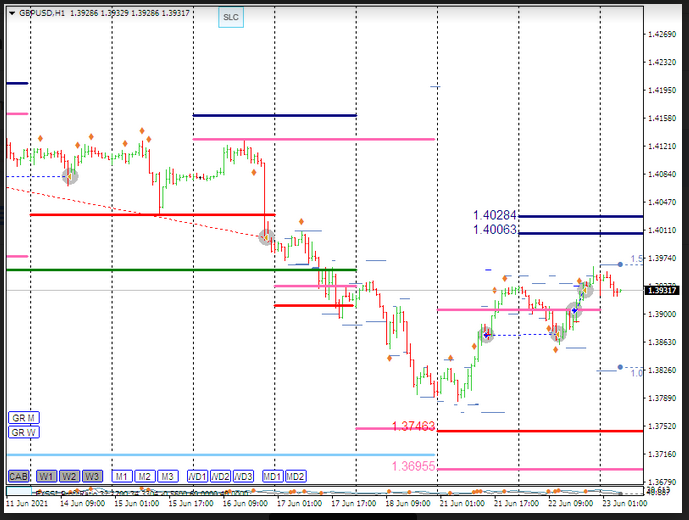This screenshot has width=689, height=520.
Task: Toggle the GR W button
Action: 23,432
